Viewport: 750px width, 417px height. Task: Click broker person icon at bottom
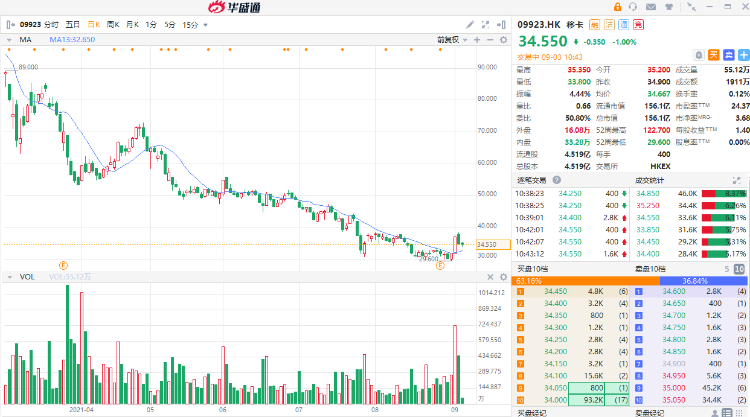click(x=715, y=413)
